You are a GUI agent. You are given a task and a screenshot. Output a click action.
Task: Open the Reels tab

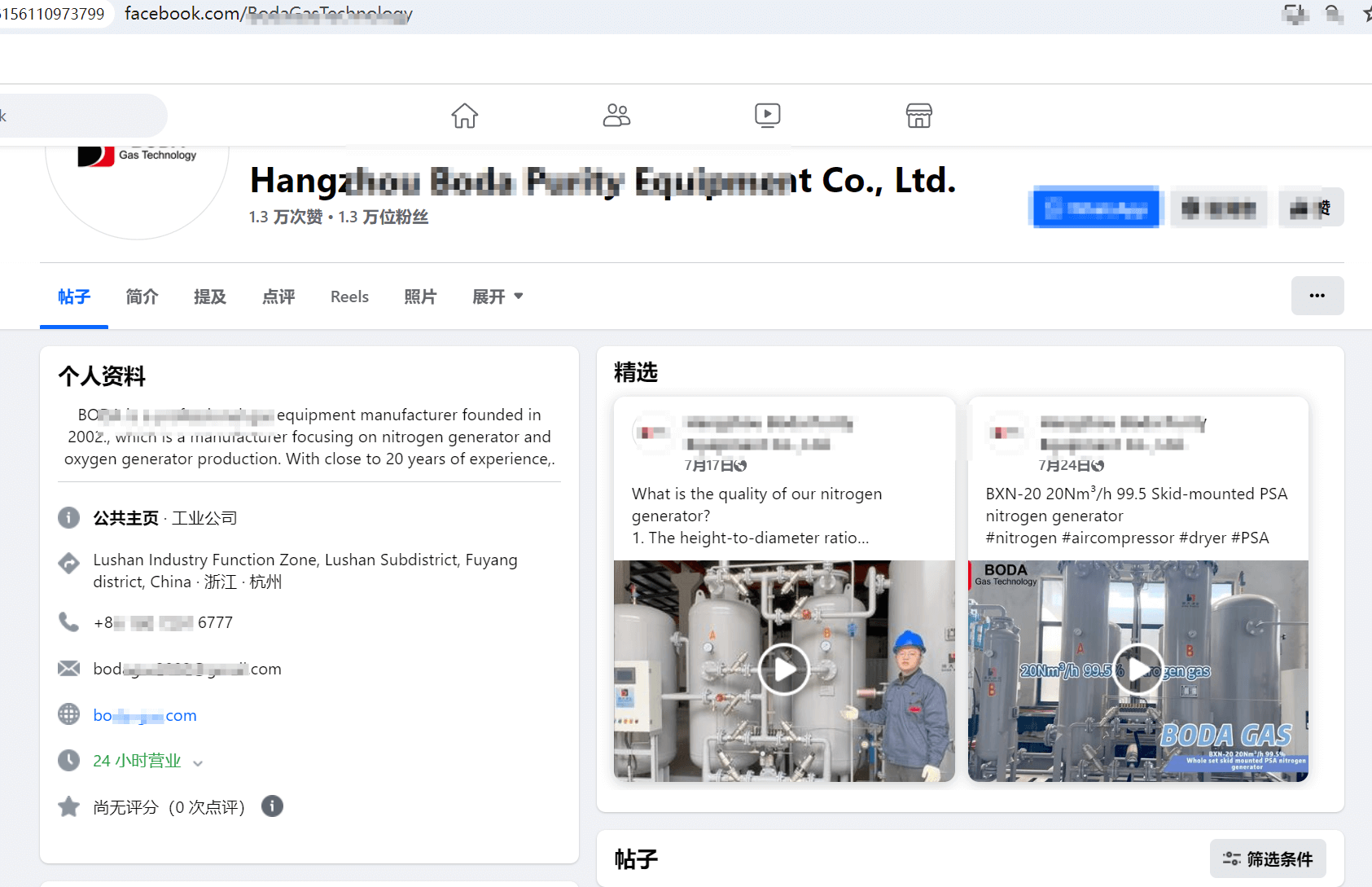pyautogui.click(x=349, y=296)
